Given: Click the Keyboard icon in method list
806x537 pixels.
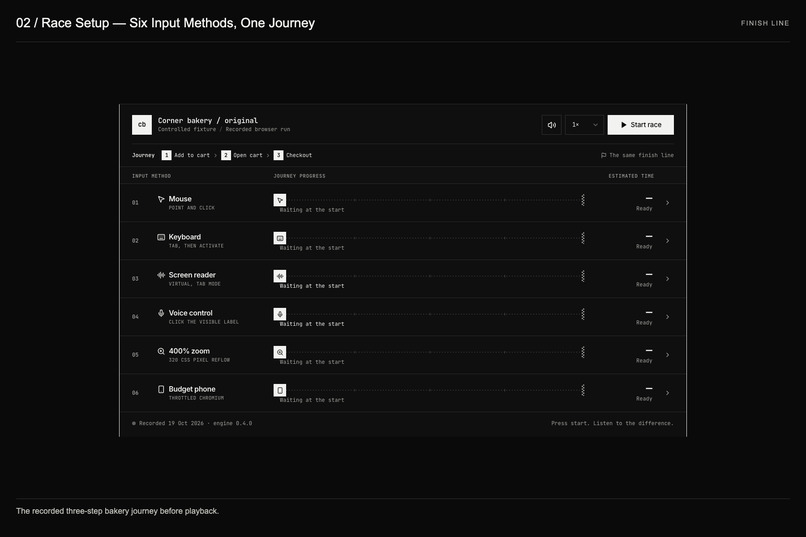Looking at the screenshot, I should point(161,237).
